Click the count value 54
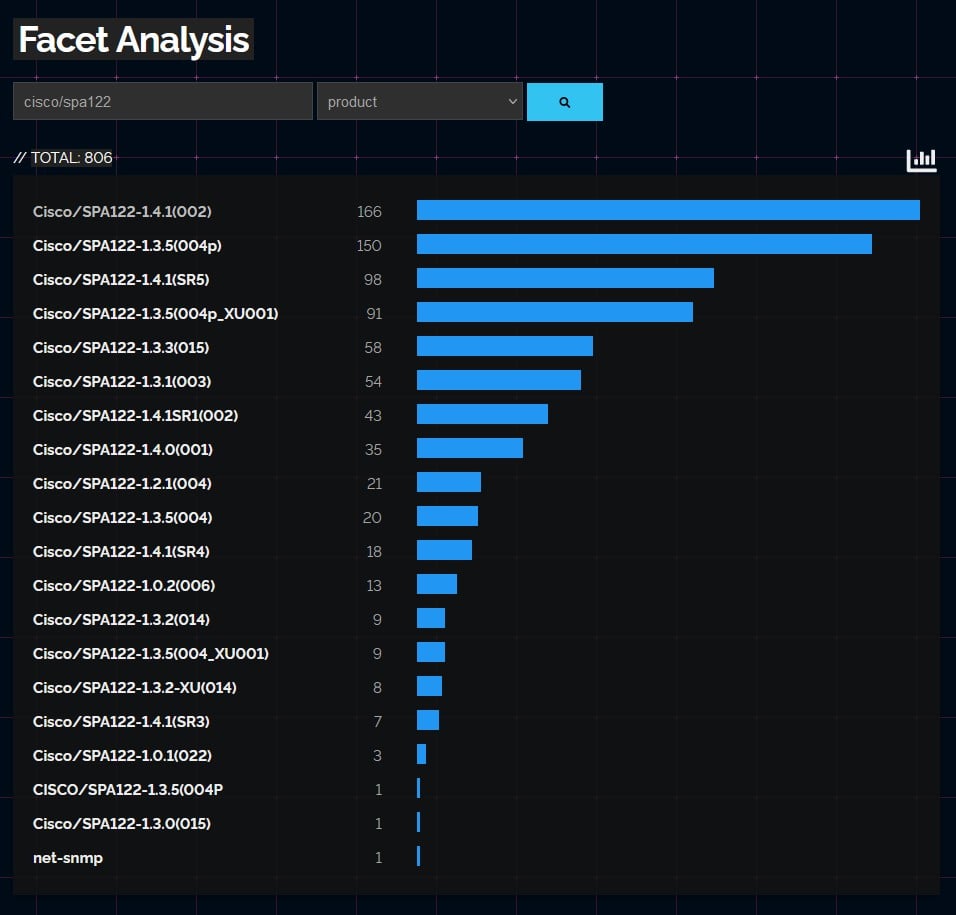956x915 pixels. click(373, 382)
